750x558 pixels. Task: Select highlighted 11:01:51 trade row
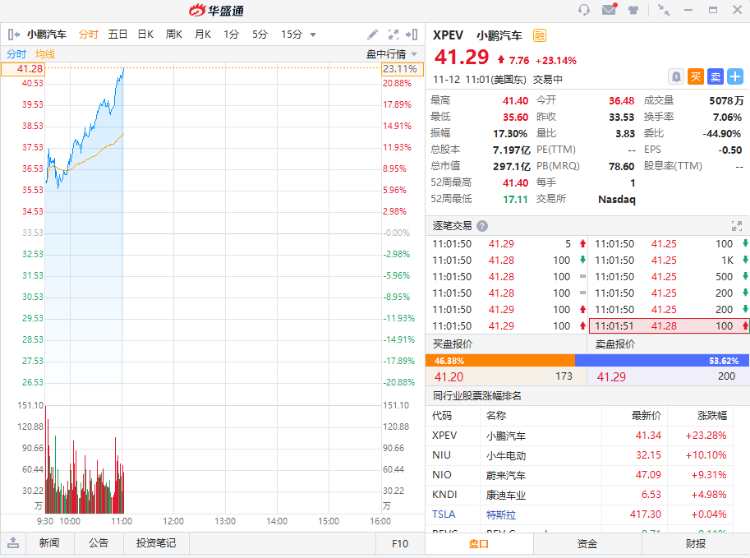point(669,326)
